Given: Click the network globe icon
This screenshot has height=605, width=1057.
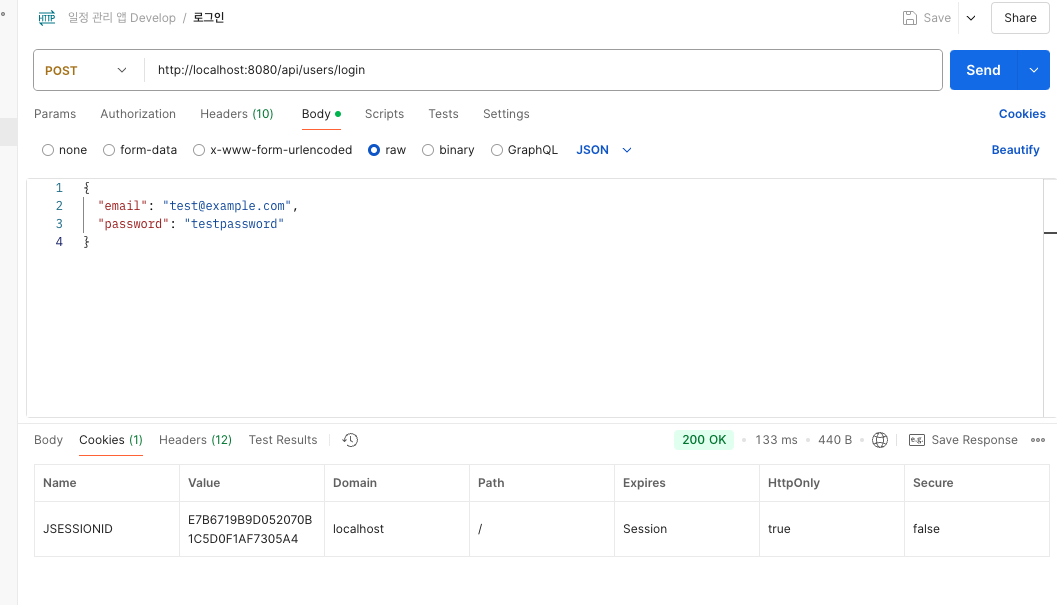Looking at the screenshot, I should pyautogui.click(x=880, y=440).
